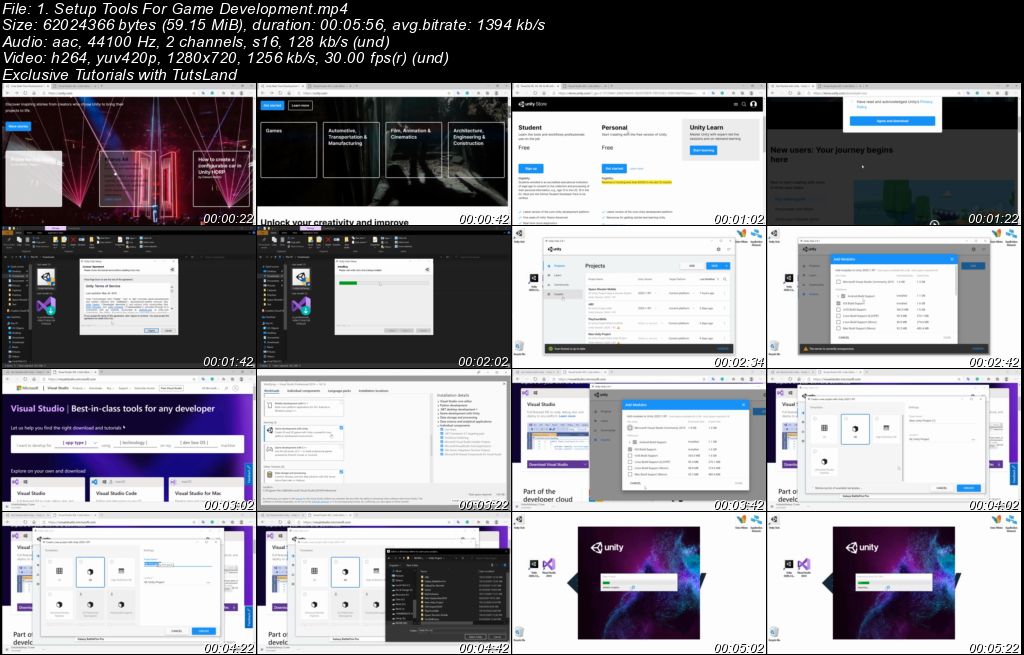The width and height of the screenshot is (1024, 655).
Task: Tick Linux Build Support (Mono) checkbox in 00:02:42 frame
Action: 839,322
